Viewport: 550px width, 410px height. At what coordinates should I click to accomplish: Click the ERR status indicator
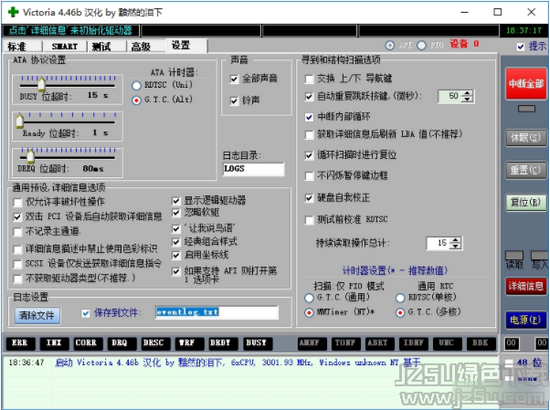(x=20, y=343)
